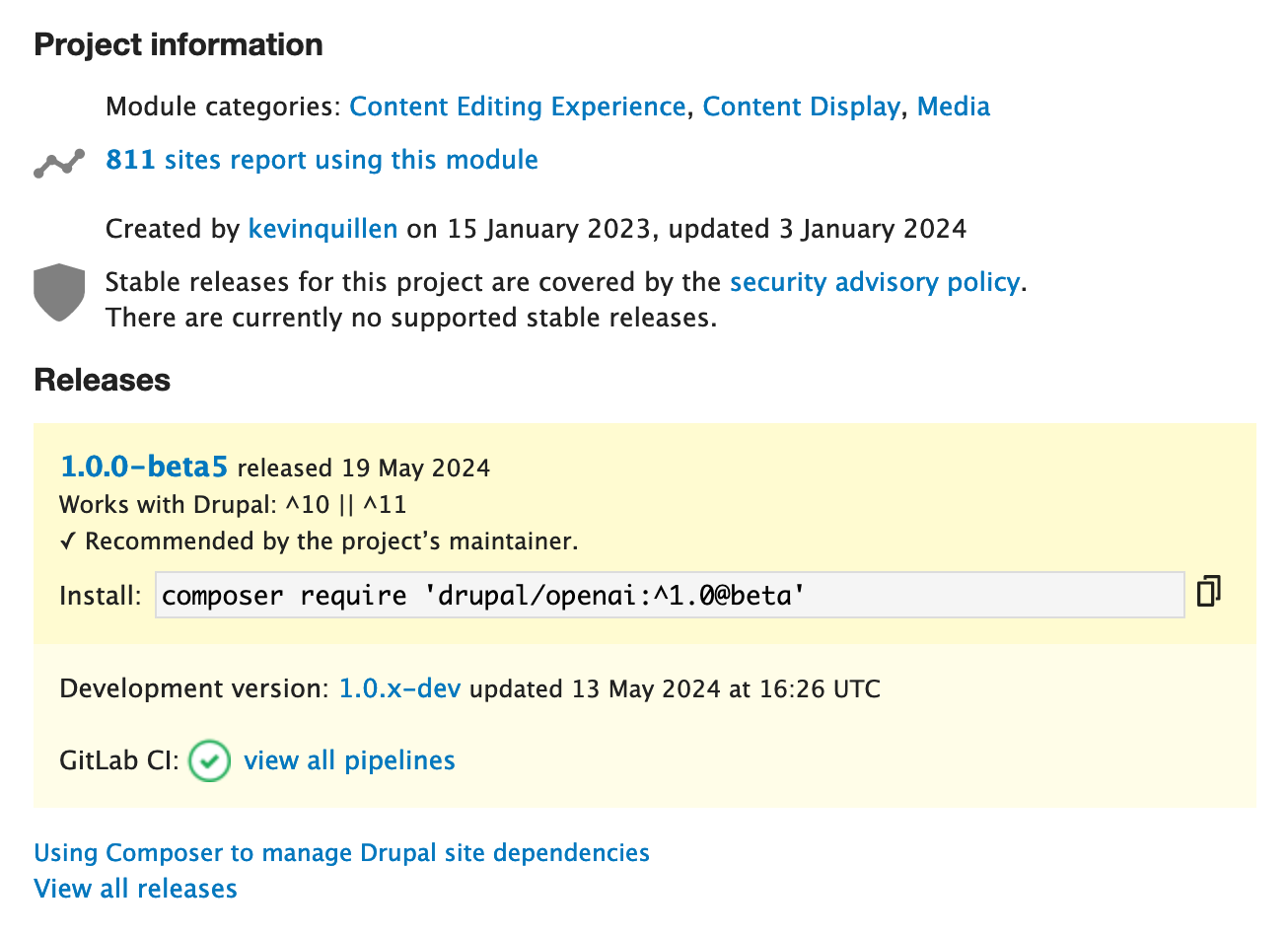Open Using Composer to manage dependencies guide
Image resolution: width=1288 pixels, height=937 pixels.
click(x=341, y=852)
